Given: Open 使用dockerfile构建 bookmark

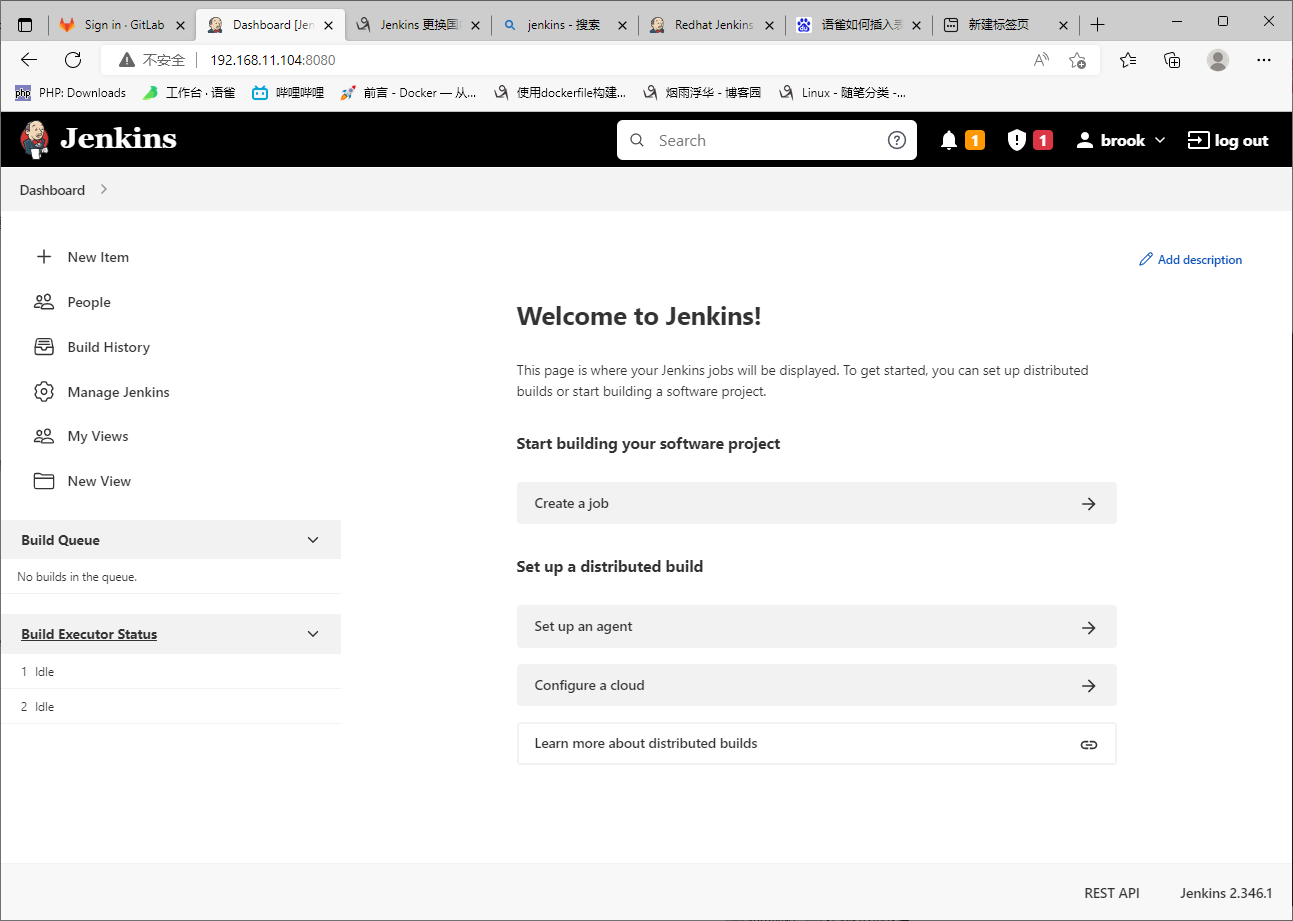Looking at the screenshot, I should (559, 93).
